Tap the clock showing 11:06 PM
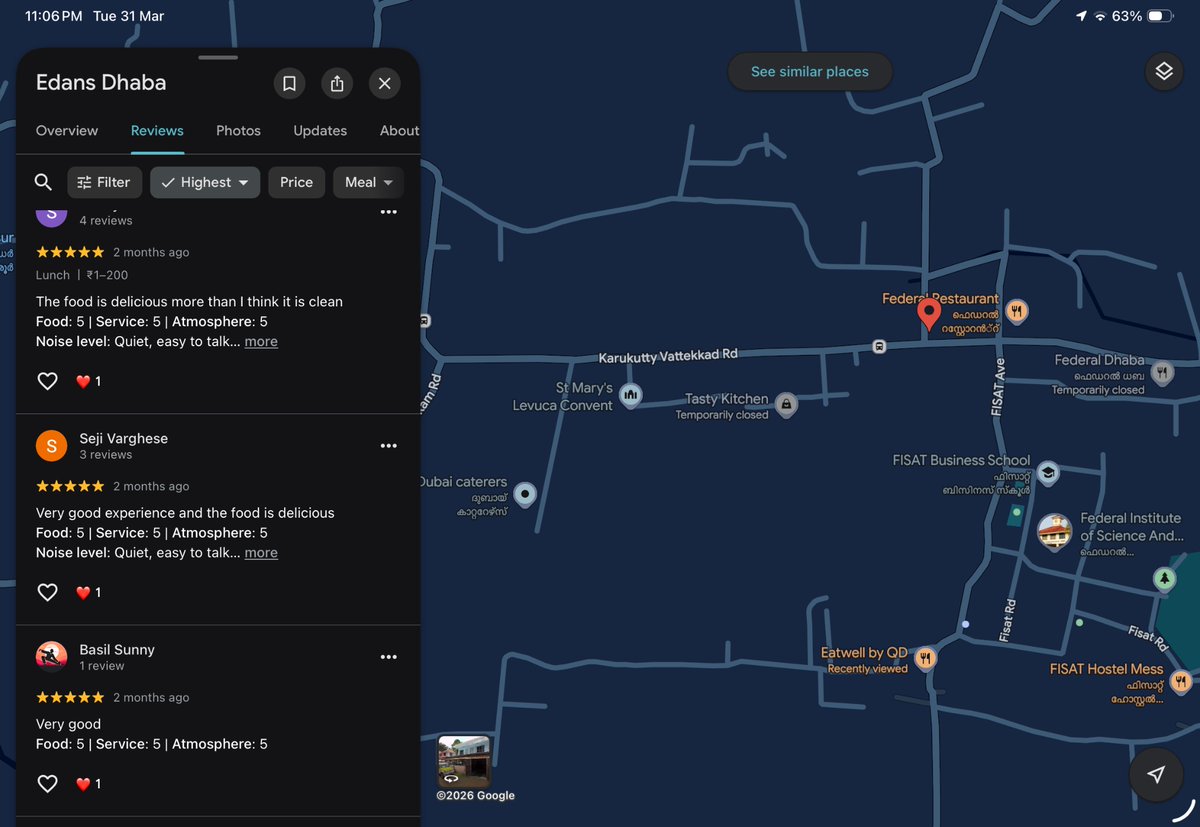 tap(53, 16)
